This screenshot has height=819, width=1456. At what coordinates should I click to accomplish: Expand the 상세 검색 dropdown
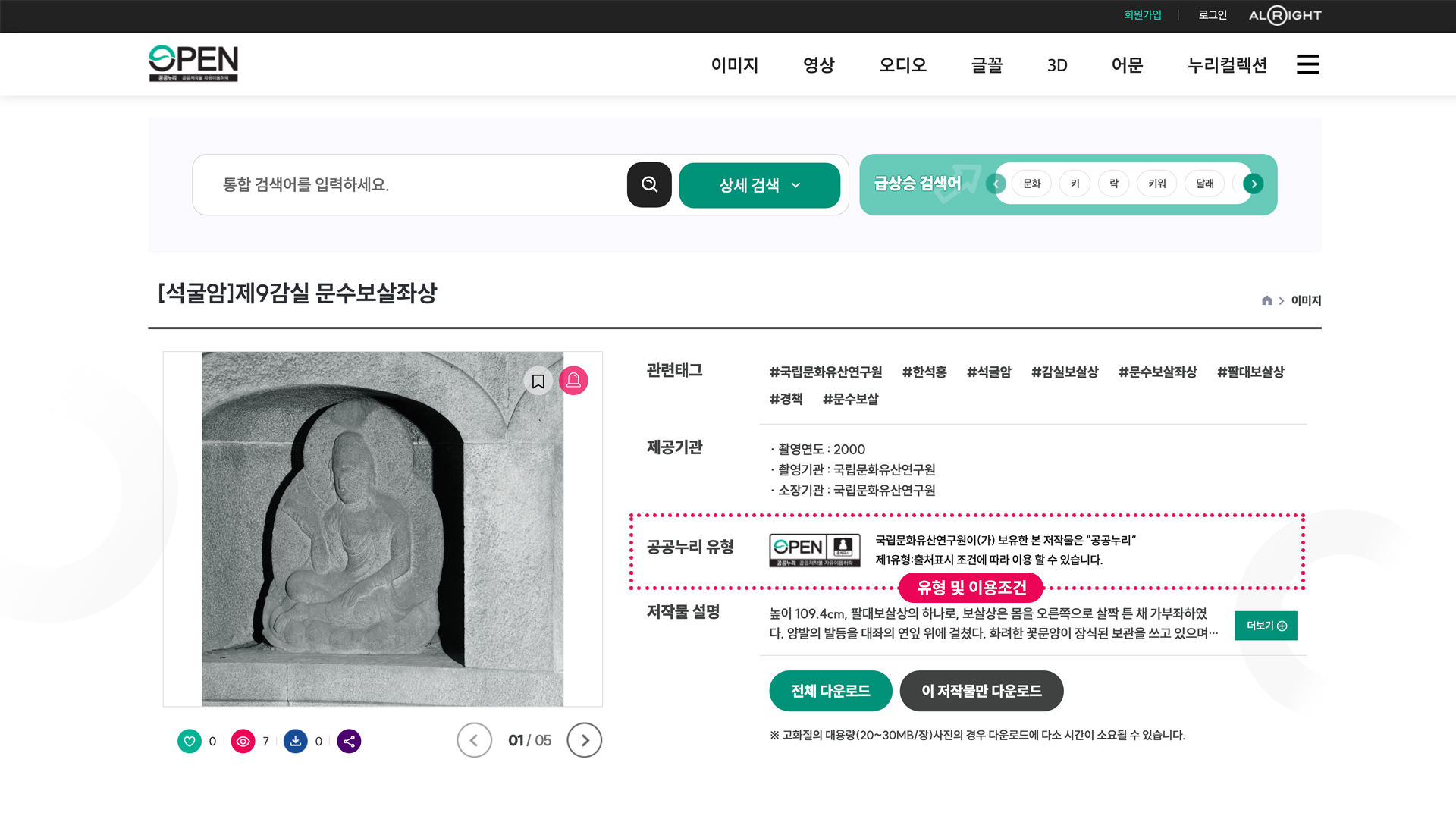760,185
